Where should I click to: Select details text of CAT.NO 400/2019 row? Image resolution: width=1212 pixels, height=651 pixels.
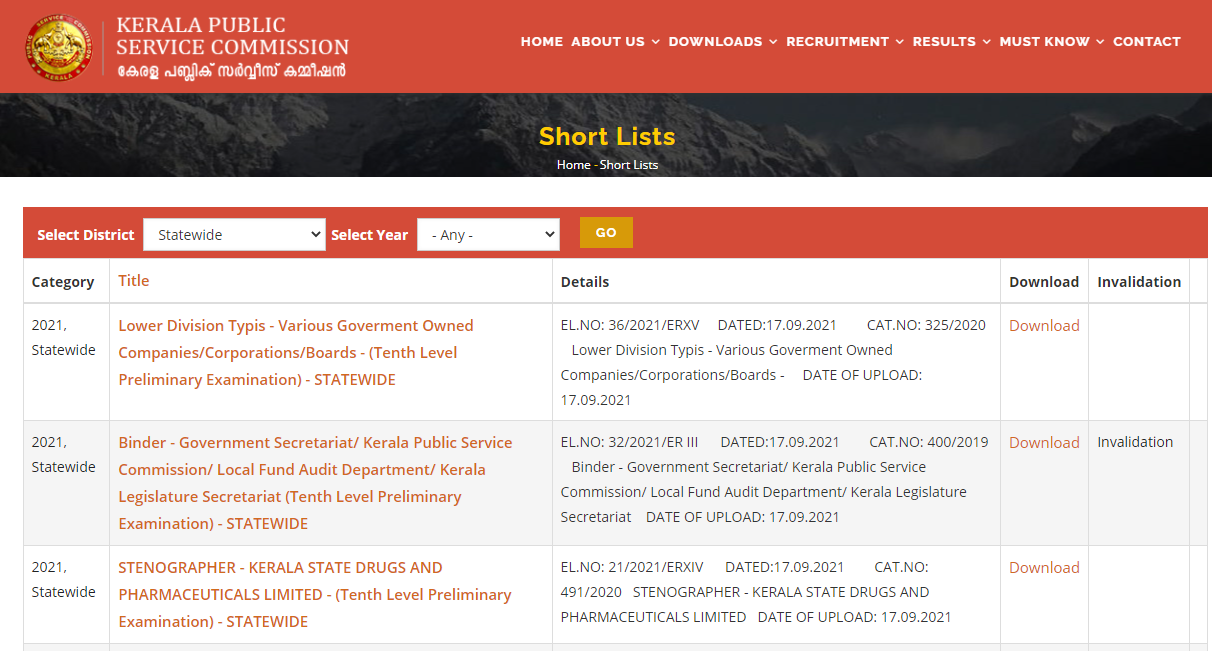coord(774,479)
